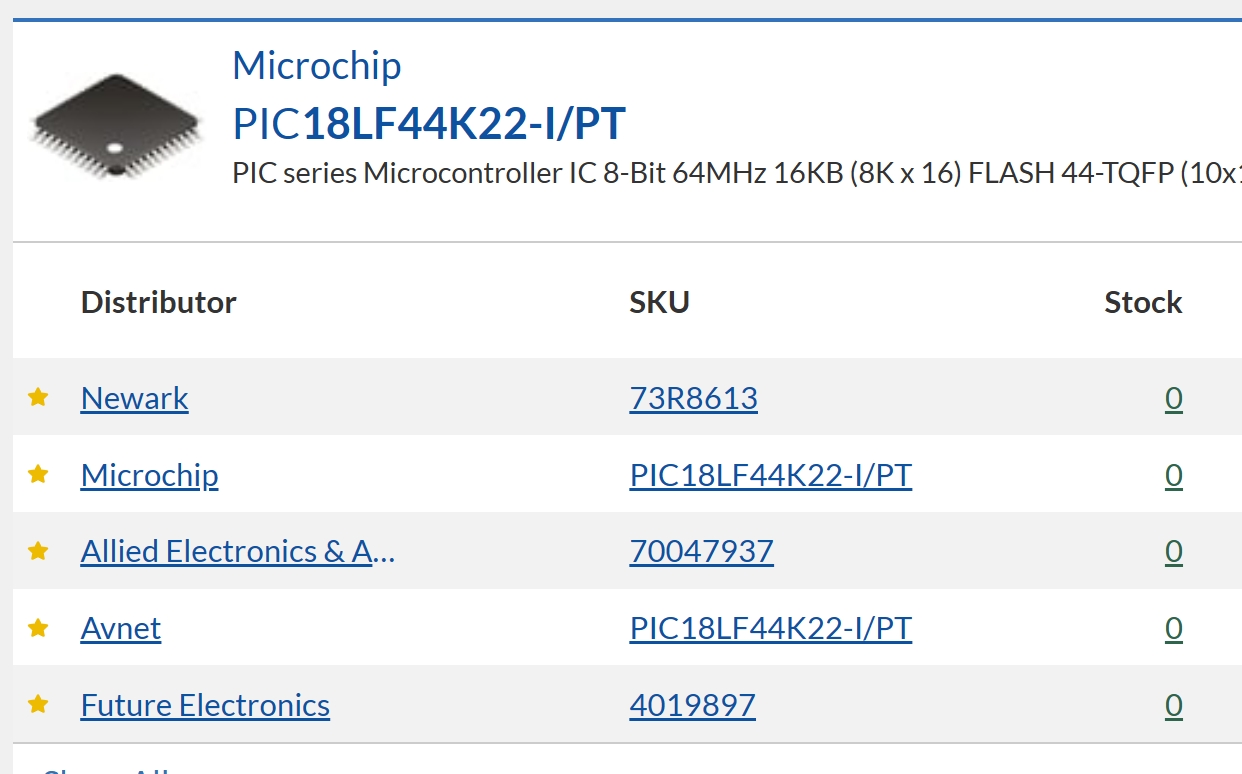Click the star icon beside Microchip distributor
1242x774 pixels.
click(38, 475)
